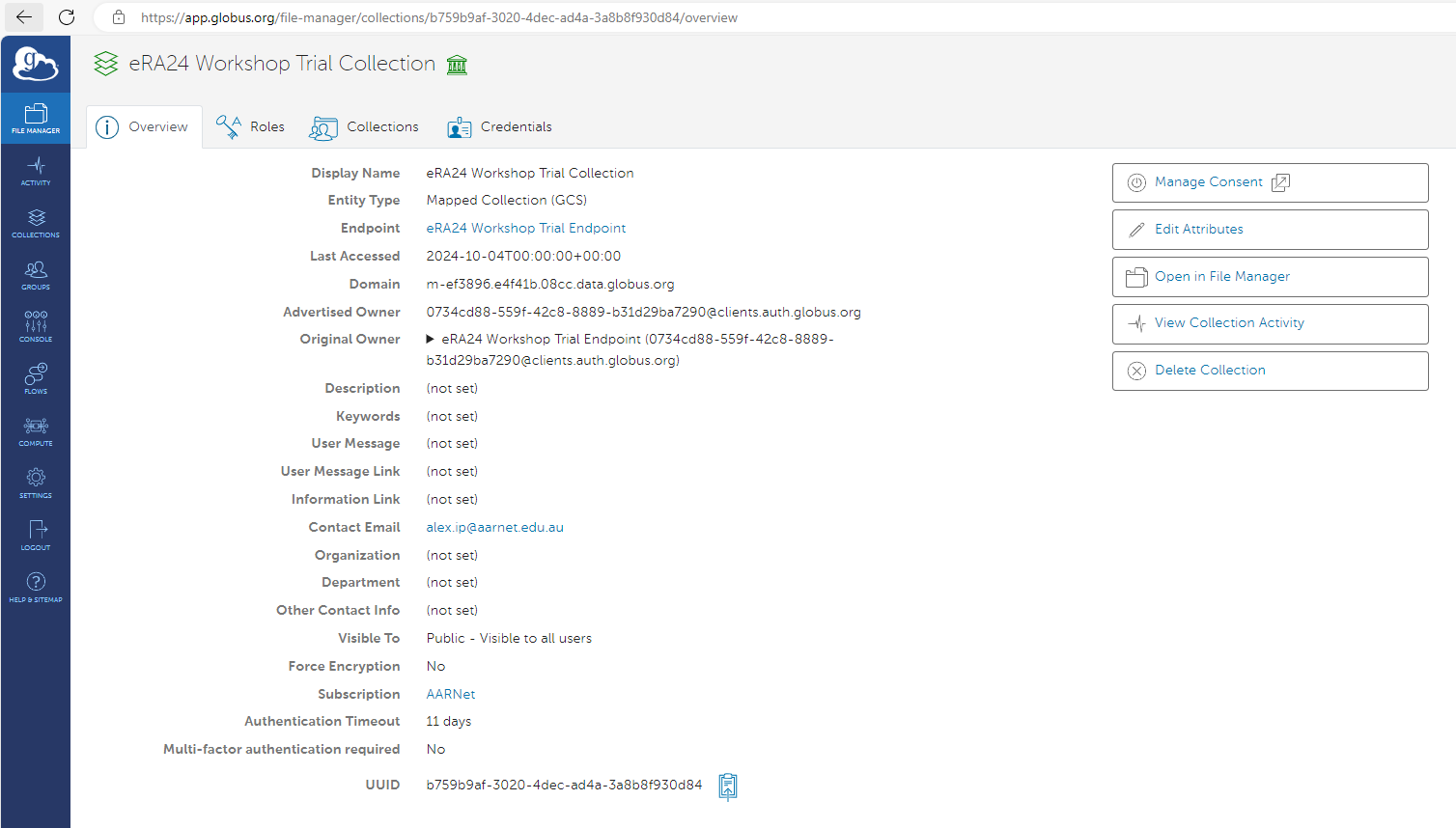This screenshot has height=828, width=1456.
Task: Click the Description '(not set)' value
Action: (452, 388)
